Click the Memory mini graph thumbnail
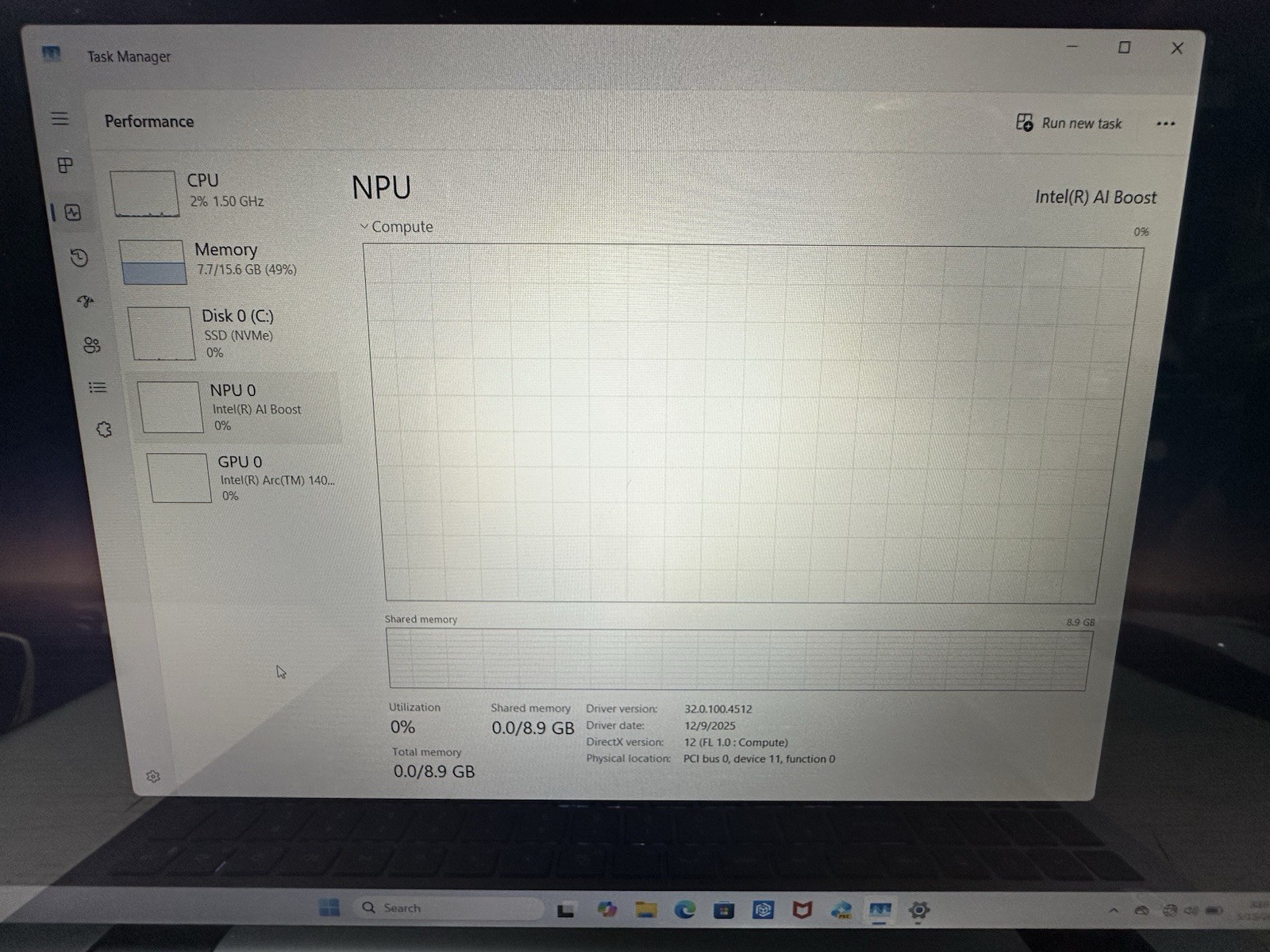Screen dimensions: 1270x952 click(x=153, y=262)
